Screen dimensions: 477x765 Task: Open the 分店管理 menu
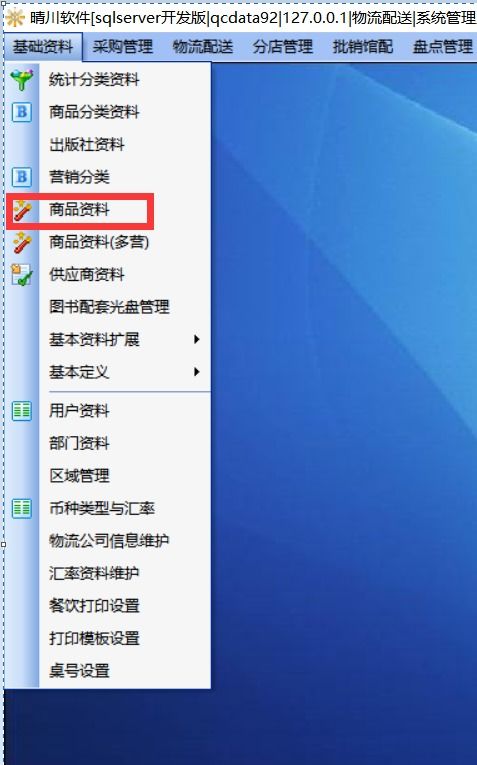[283, 47]
